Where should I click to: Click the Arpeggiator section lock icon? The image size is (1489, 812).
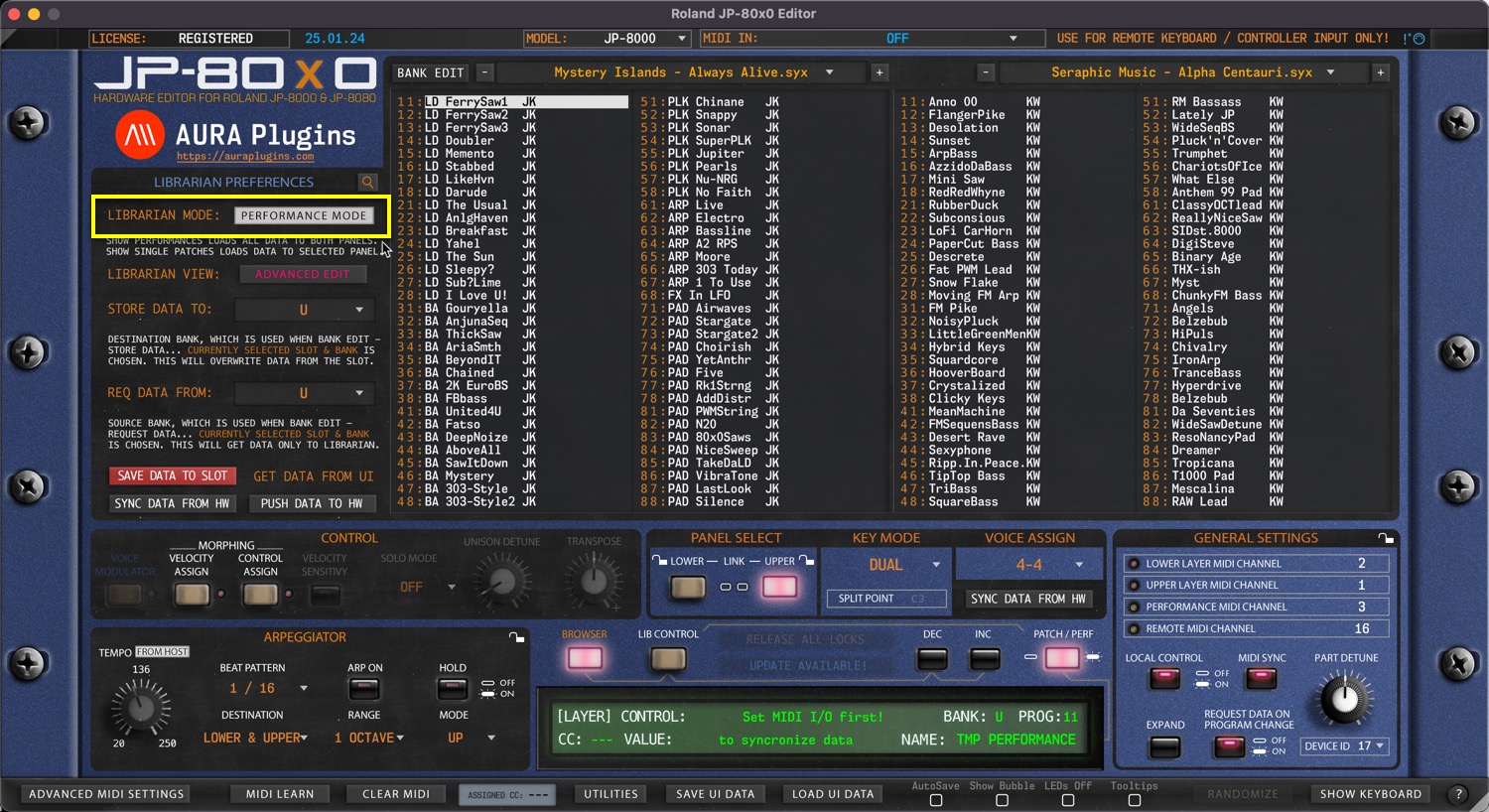(516, 637)
